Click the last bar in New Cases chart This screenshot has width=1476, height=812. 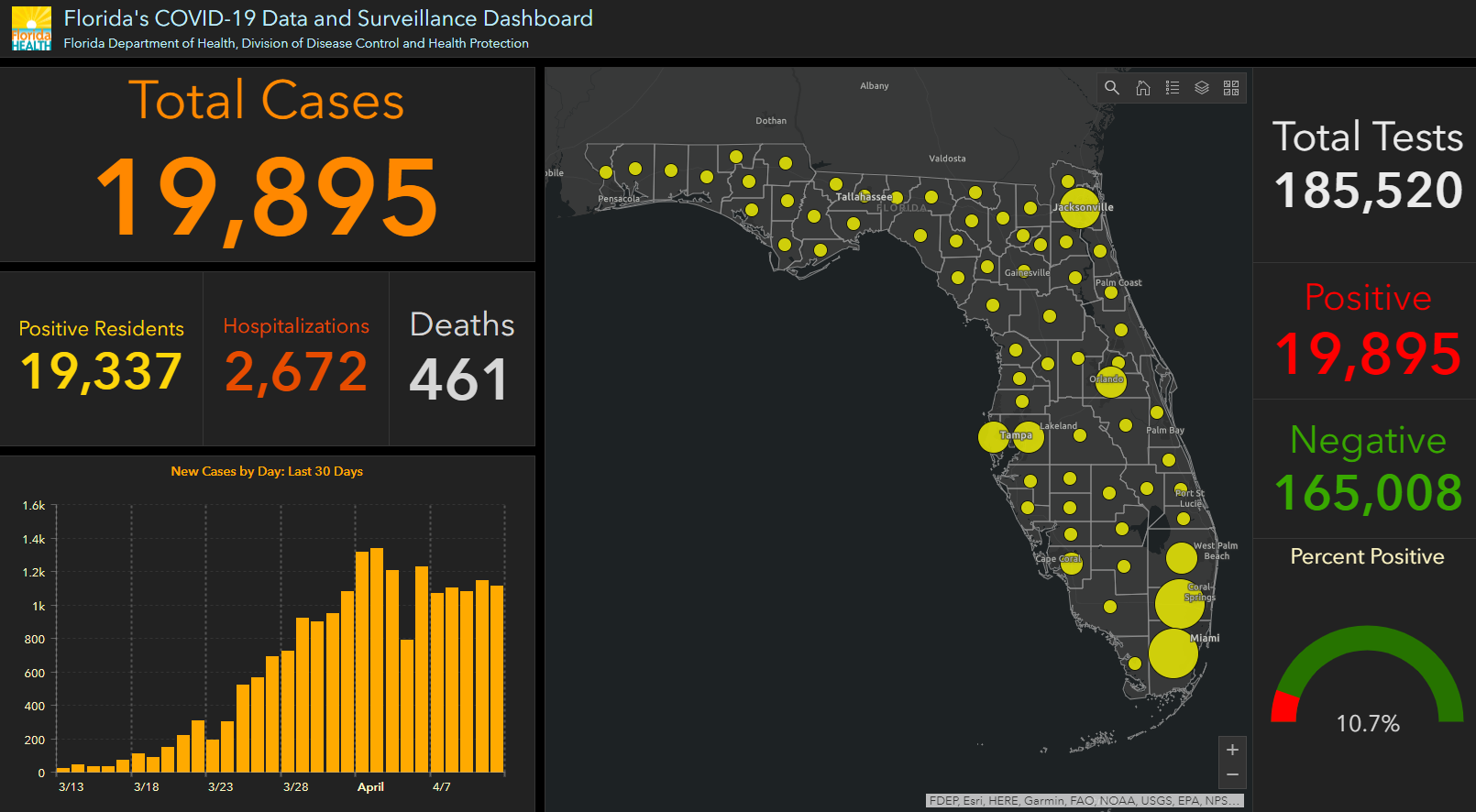(x=497, y=679)
